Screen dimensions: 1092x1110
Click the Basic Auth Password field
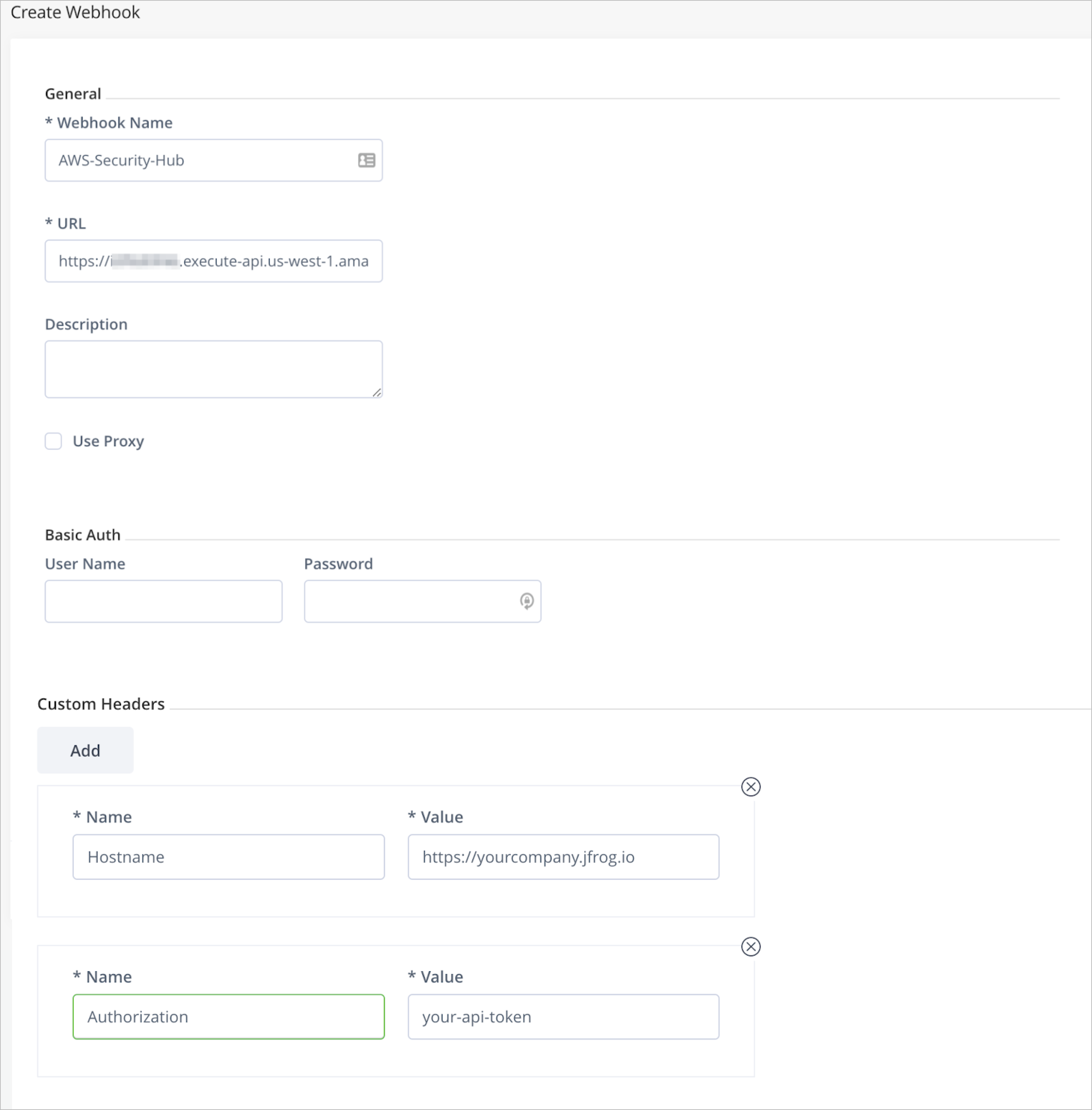click(413, 601)
